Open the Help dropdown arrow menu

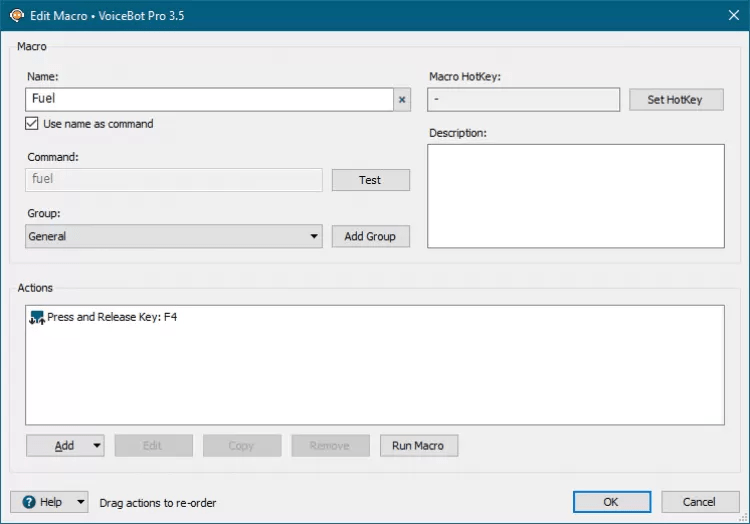coord(80,502)
